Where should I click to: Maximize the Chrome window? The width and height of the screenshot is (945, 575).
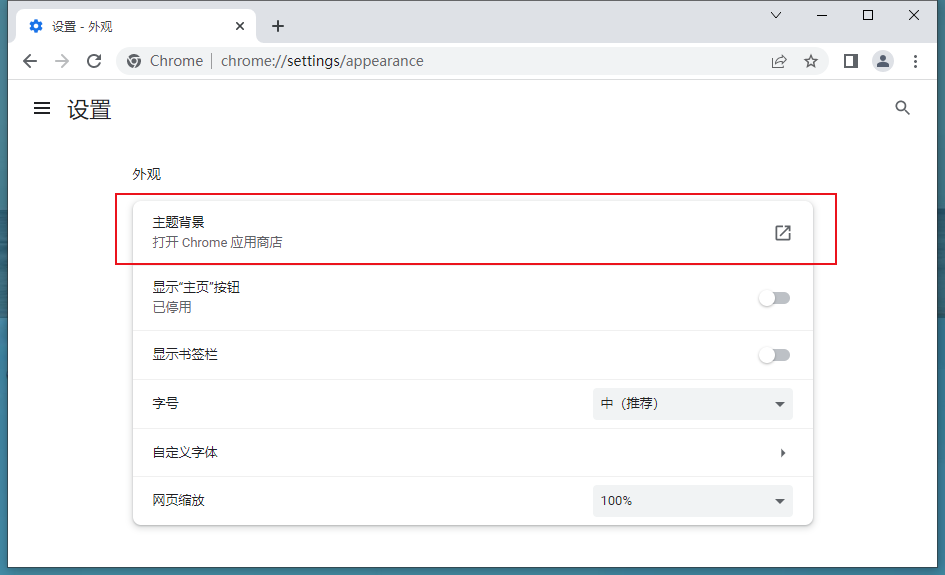tap(868, 15)
